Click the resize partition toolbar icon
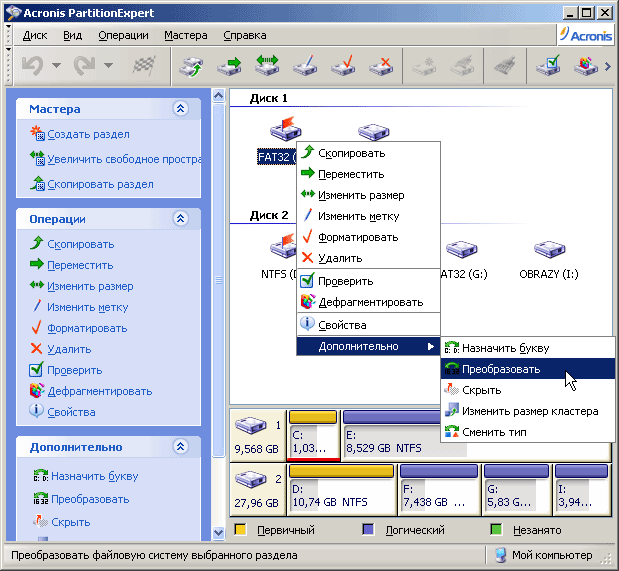This screenshot has height=571, width=619. [267, 66]
